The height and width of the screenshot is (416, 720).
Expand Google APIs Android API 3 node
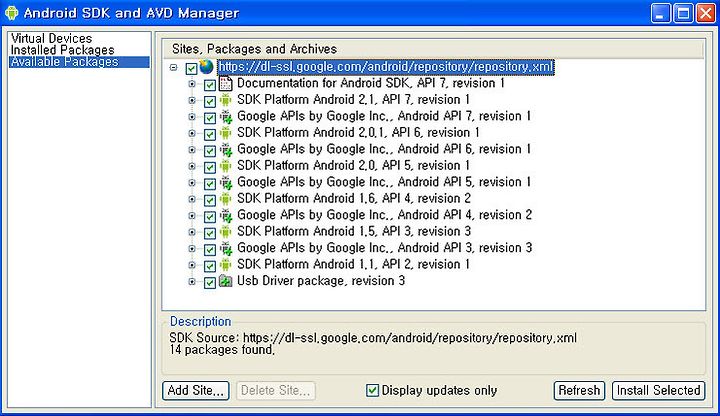pos(192,249)
